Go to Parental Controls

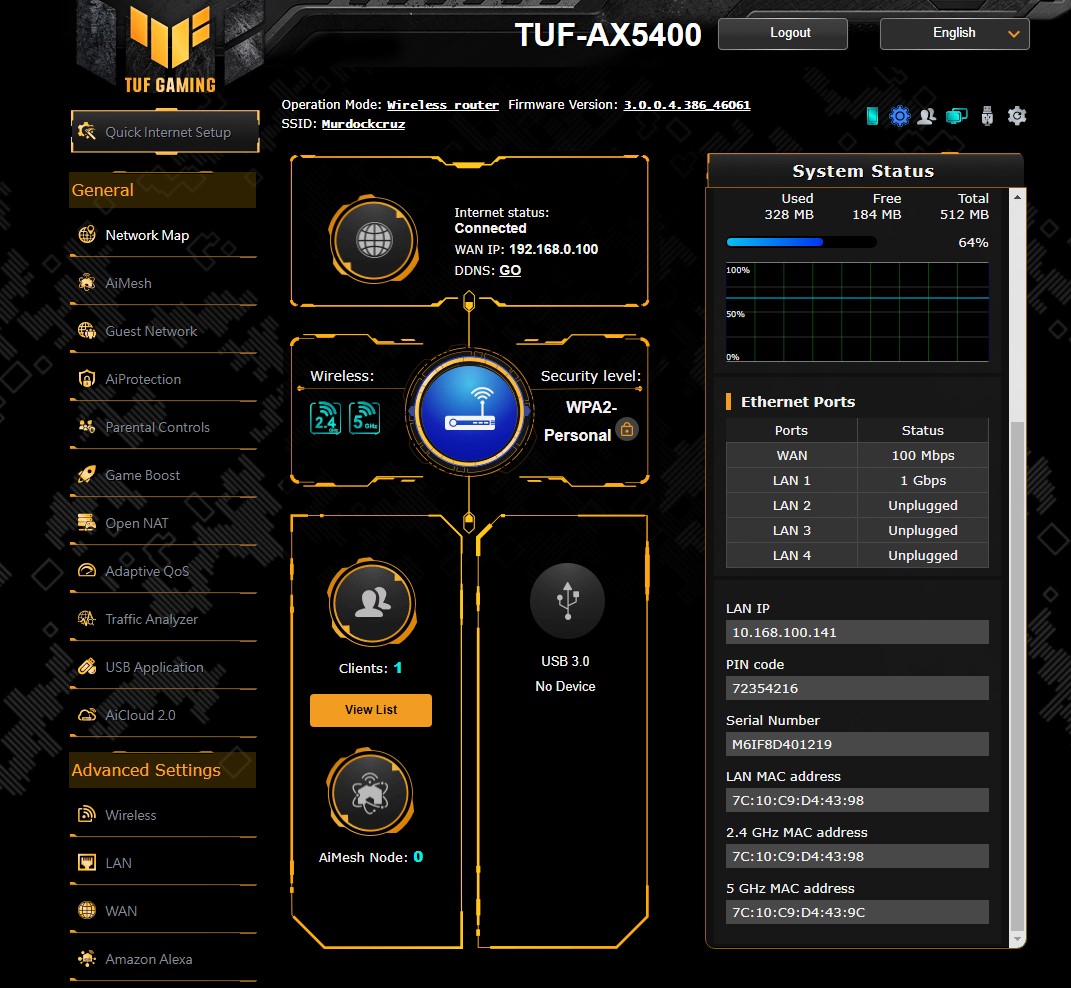point(157,427)
